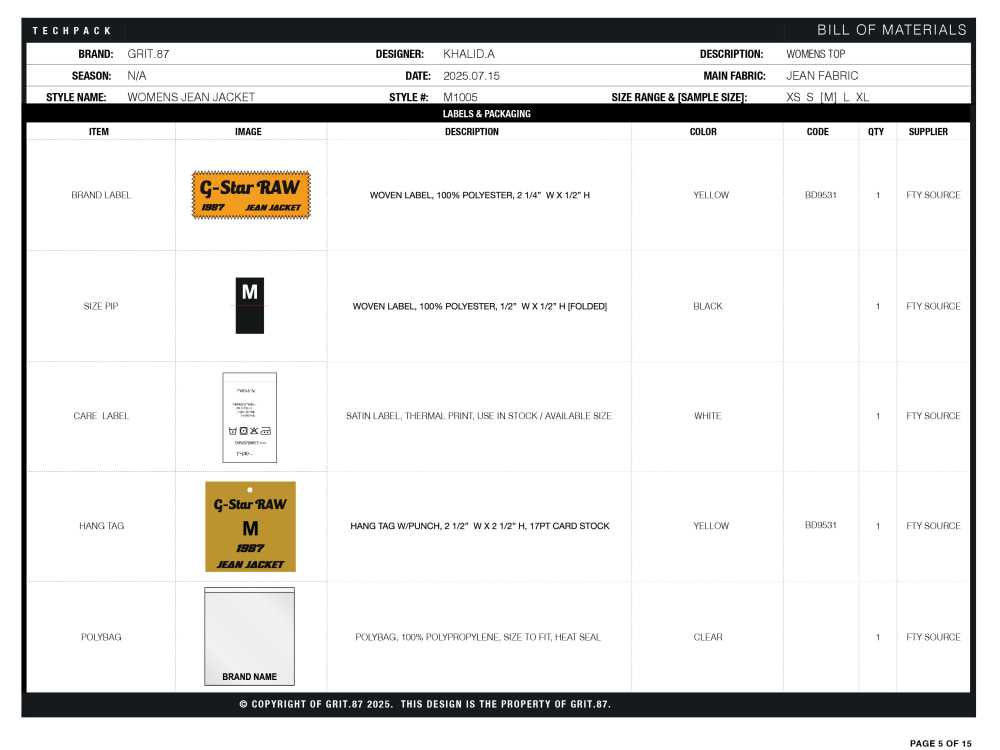Select the BRAND LABEL item cell

(101, 195)
